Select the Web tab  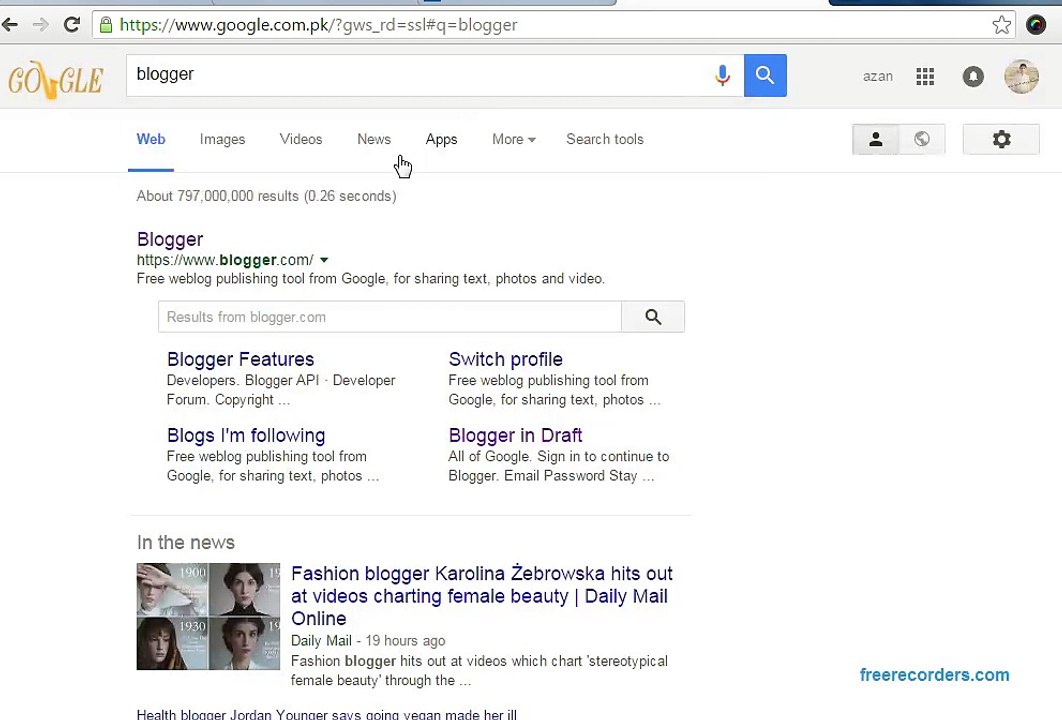point(151,140)
